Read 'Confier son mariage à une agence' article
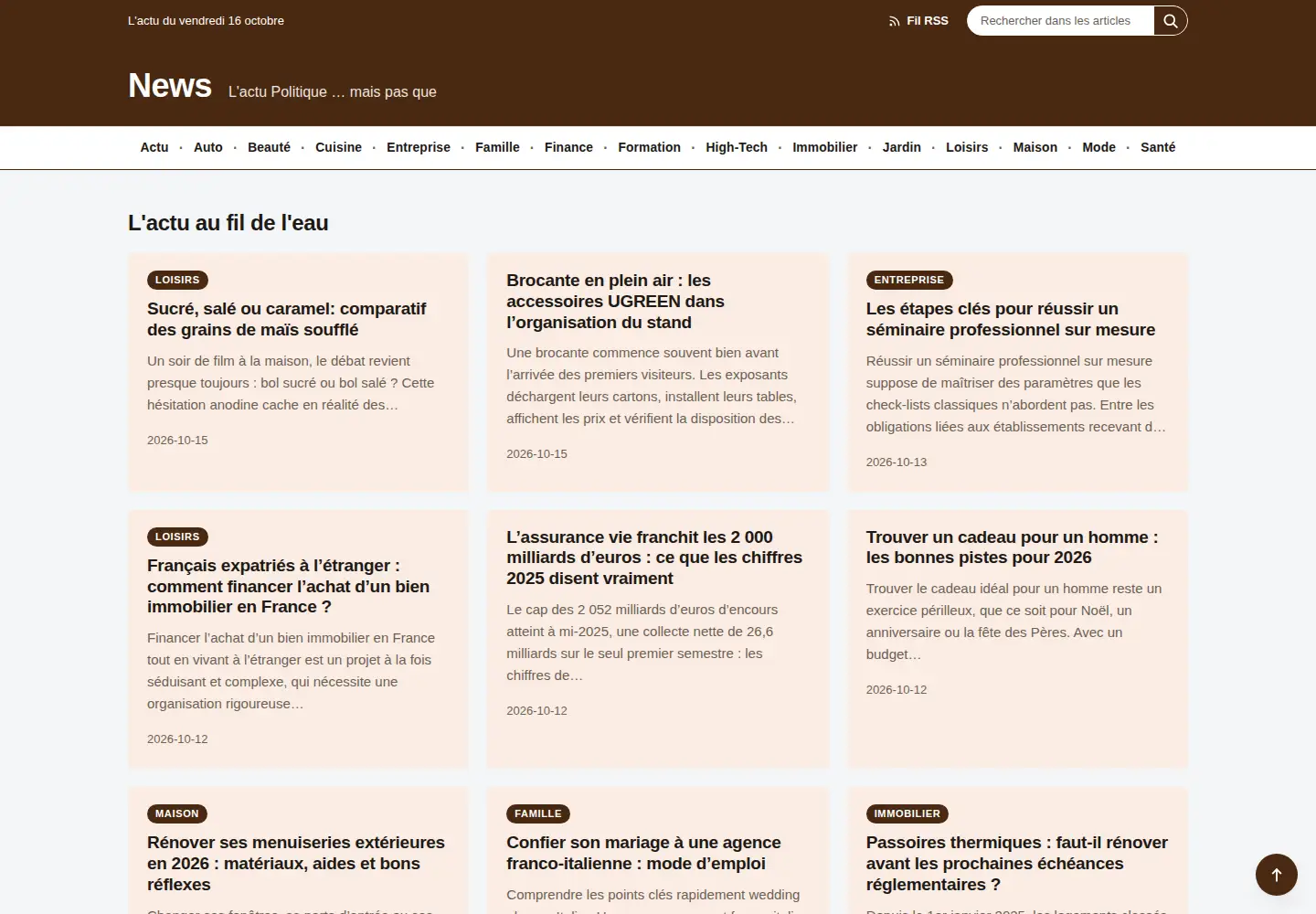 point(644,853)
